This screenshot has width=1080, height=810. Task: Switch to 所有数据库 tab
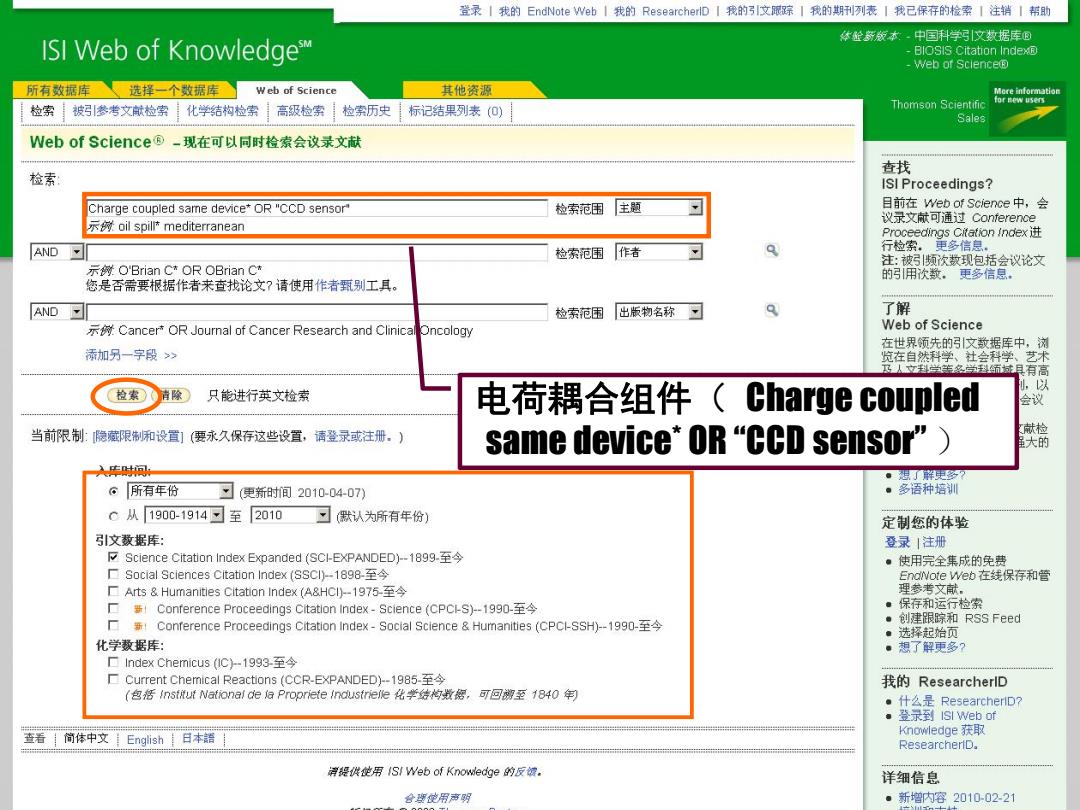tap(59, 90)
